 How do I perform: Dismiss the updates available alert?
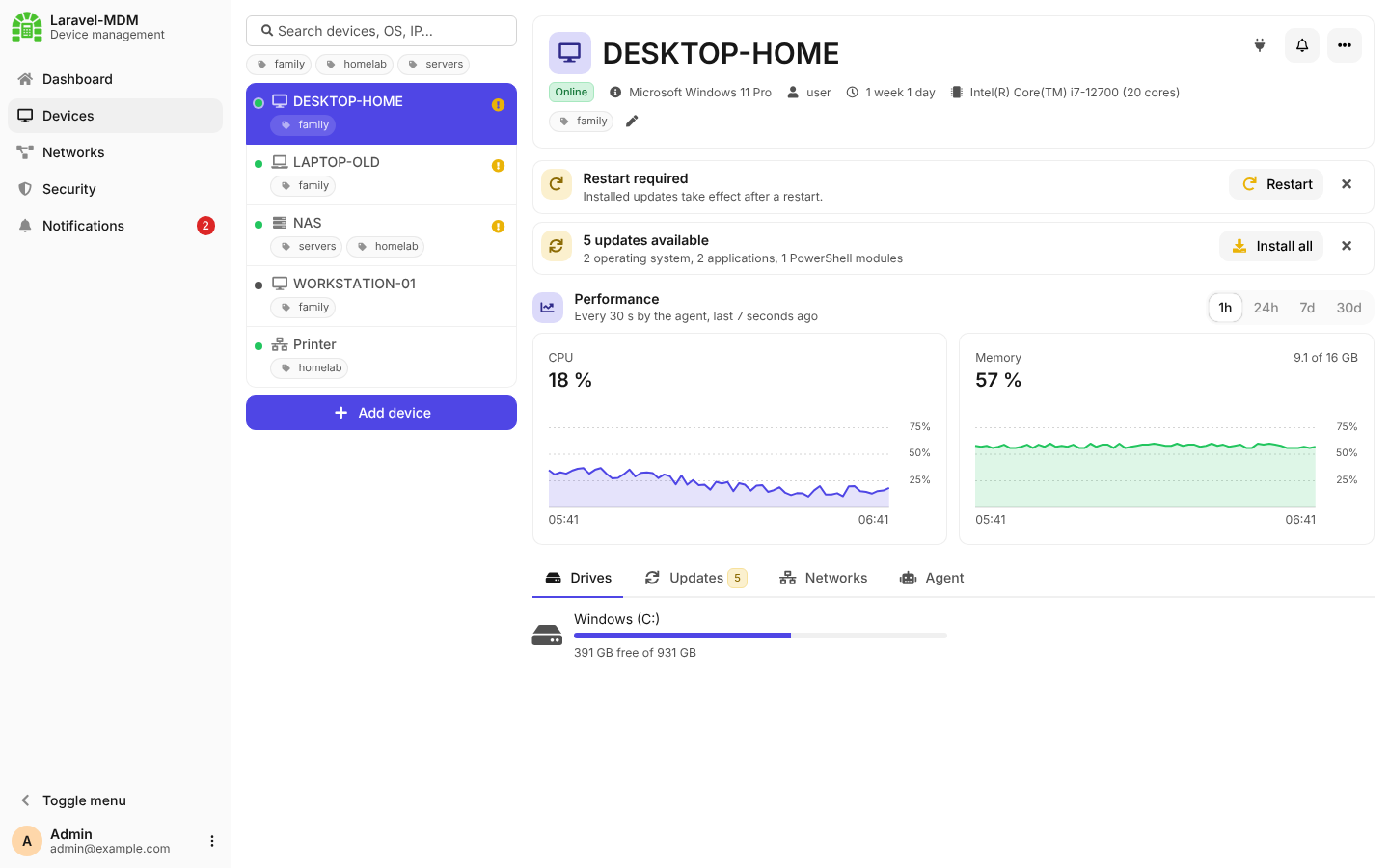(x=1347, y=246)
